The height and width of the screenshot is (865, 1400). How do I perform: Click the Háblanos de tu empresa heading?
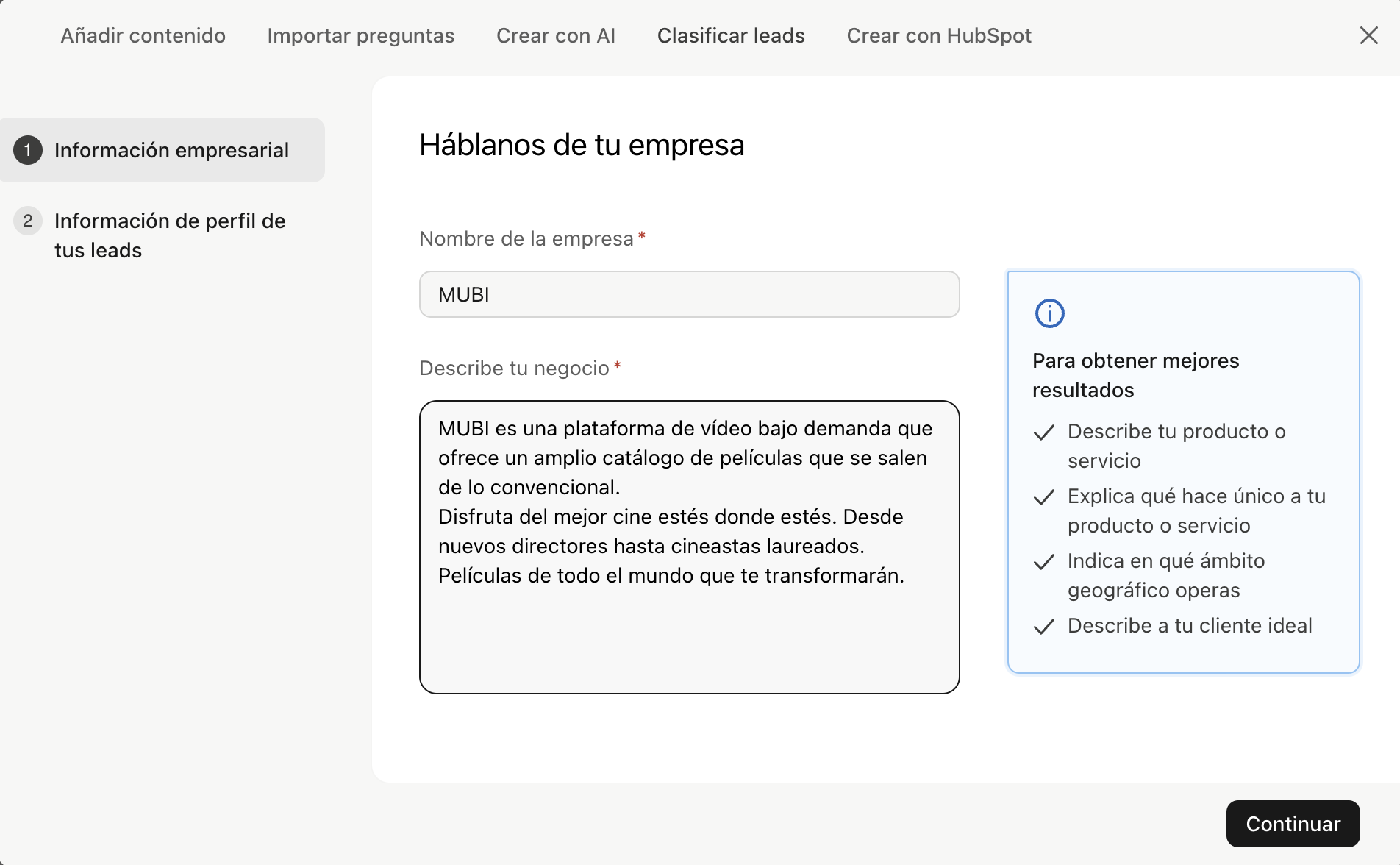coord(582,145)
